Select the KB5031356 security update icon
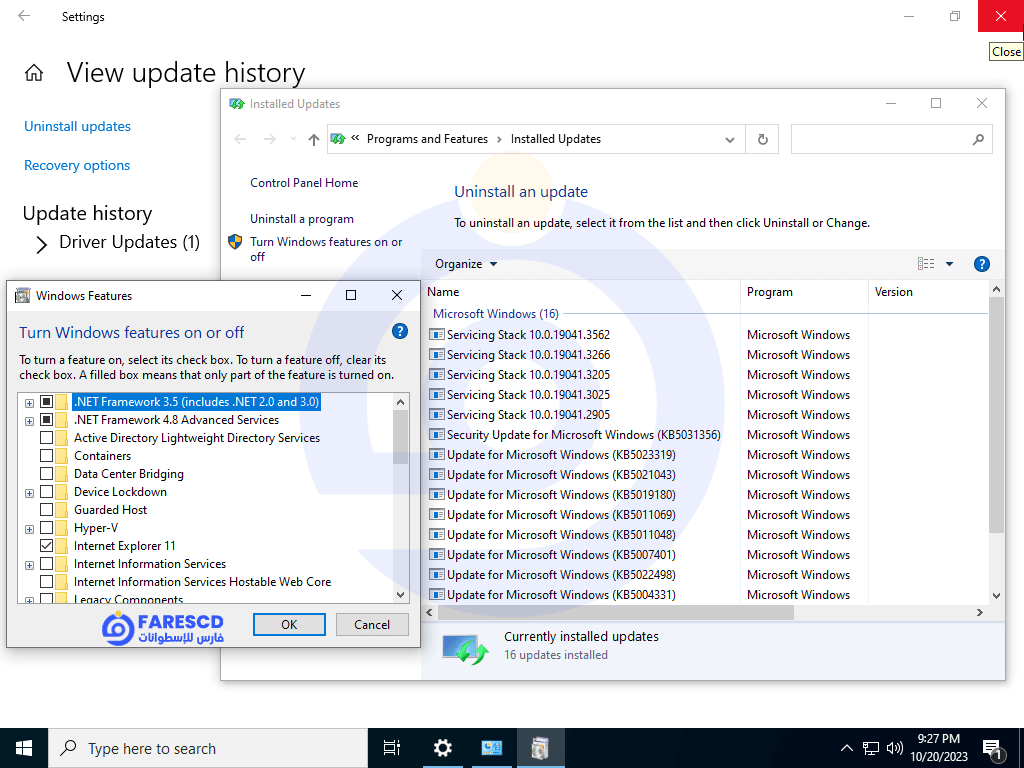The height and width of the screenshot is (768, 1024). [x=436, y=434]
